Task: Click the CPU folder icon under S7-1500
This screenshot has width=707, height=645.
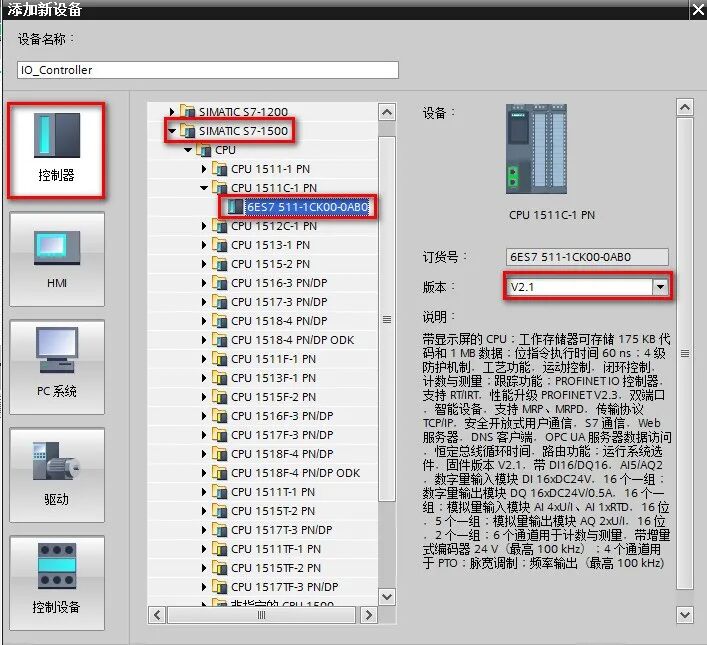Action: (x=203, y=149)
